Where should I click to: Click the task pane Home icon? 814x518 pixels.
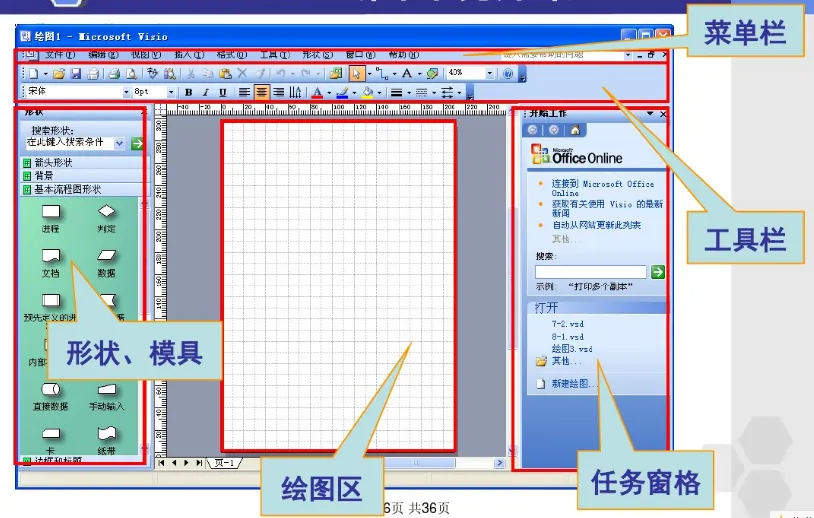click(x=575, y=130)
